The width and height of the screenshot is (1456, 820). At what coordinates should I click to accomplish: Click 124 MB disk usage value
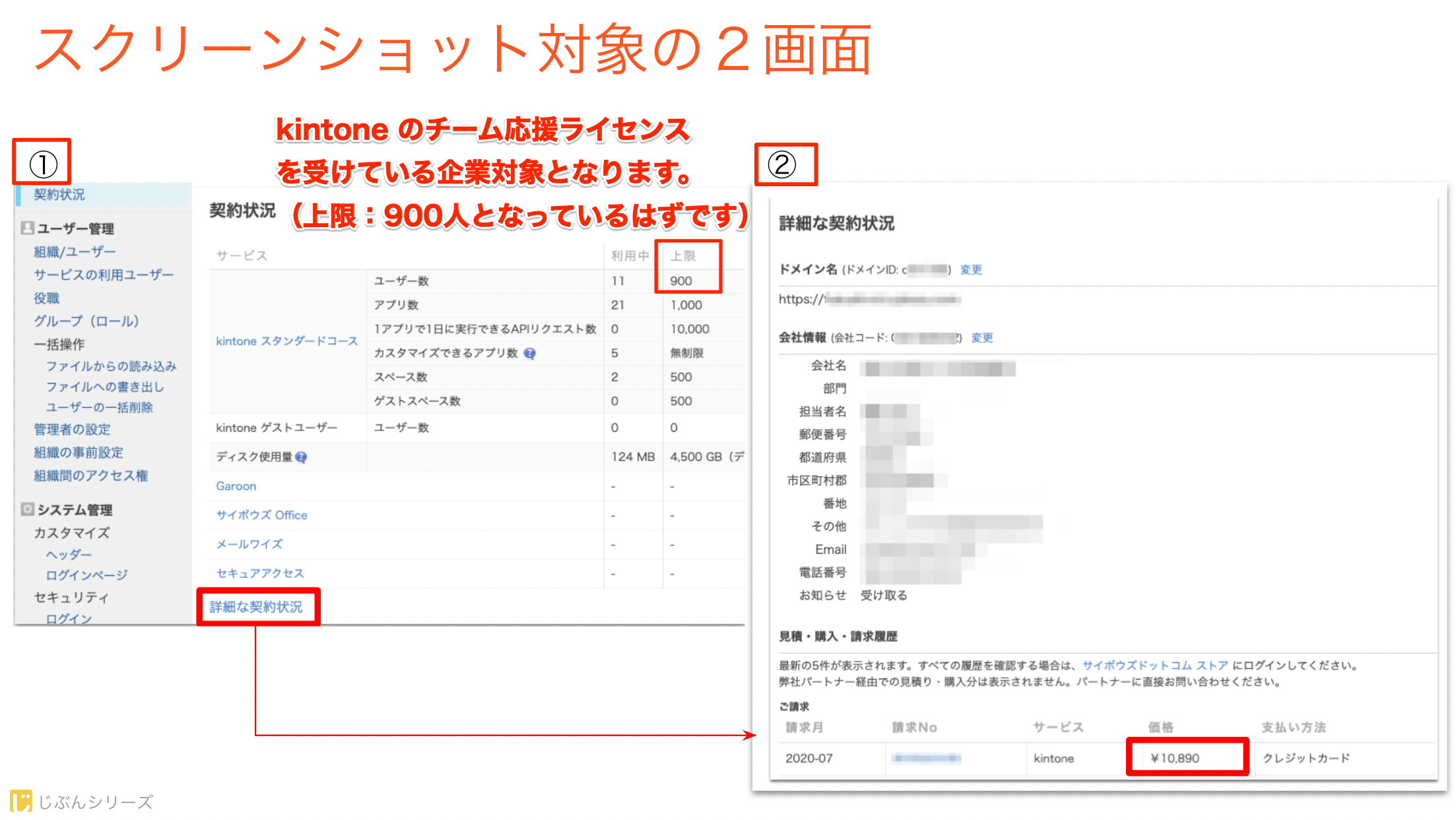633,457
